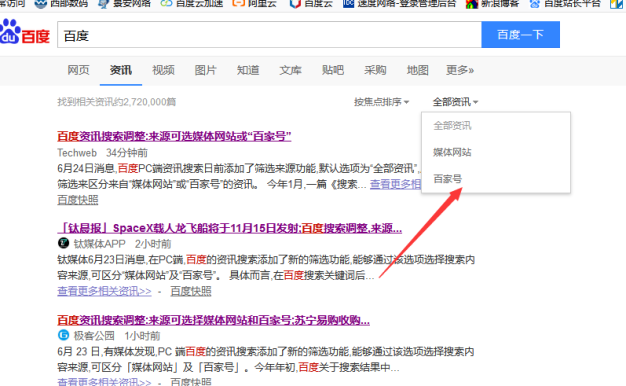Click the 34分钟前 timestamp
This screenshot has height=386, width=626.
pyautogui.click(x=127, y=153)
